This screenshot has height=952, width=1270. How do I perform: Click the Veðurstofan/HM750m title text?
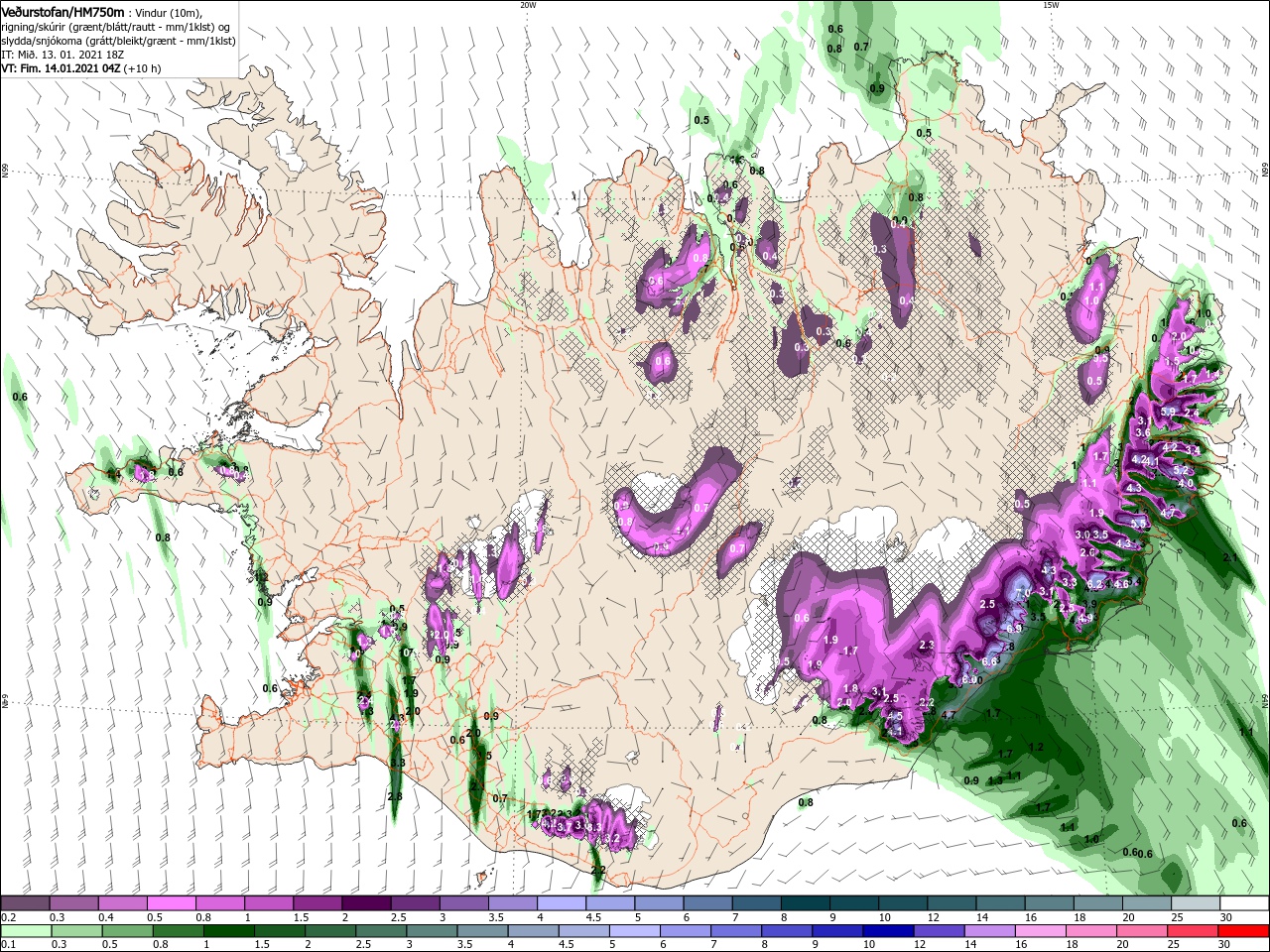63,12
